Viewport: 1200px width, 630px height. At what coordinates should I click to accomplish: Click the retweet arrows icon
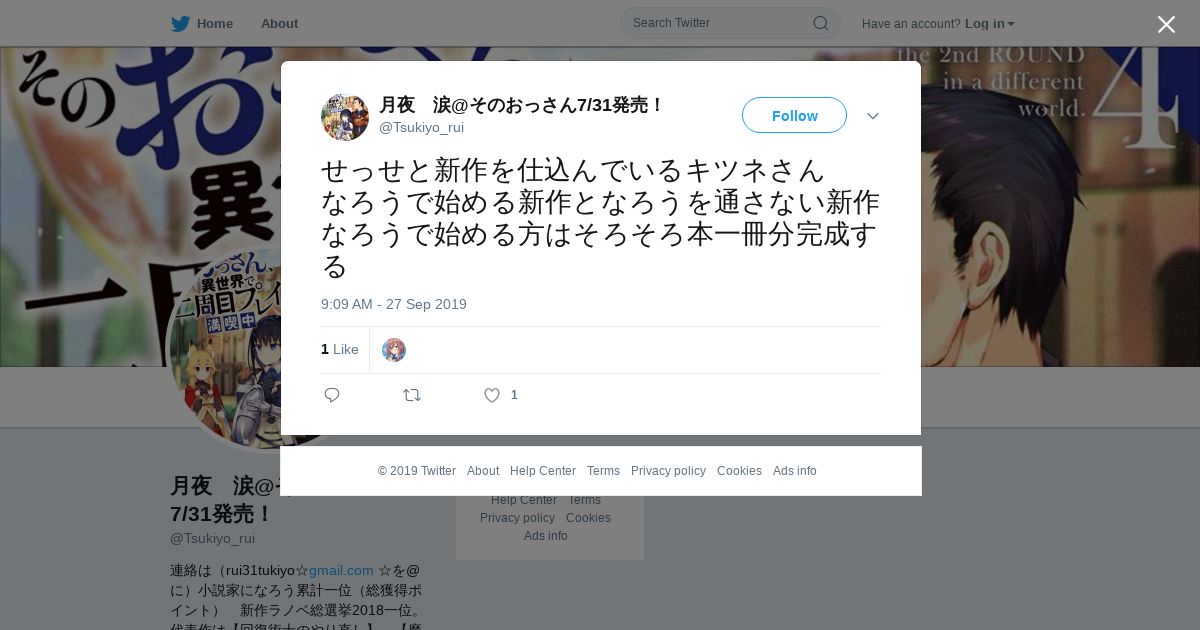point(412,395)
